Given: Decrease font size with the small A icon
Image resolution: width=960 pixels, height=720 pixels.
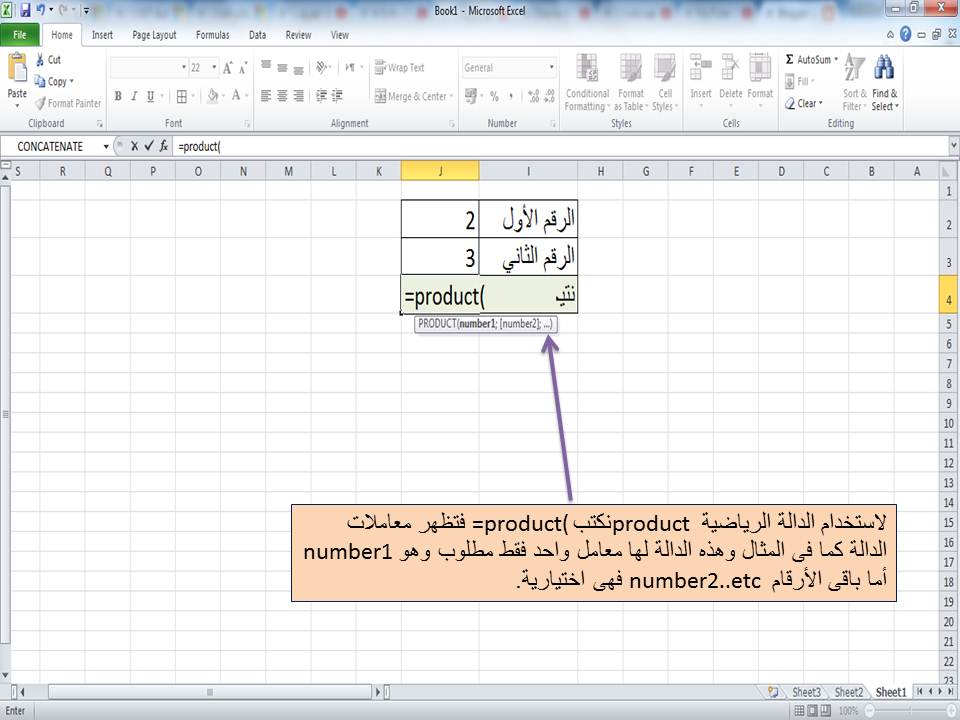Looking at the screenshot, I should 242,68.
